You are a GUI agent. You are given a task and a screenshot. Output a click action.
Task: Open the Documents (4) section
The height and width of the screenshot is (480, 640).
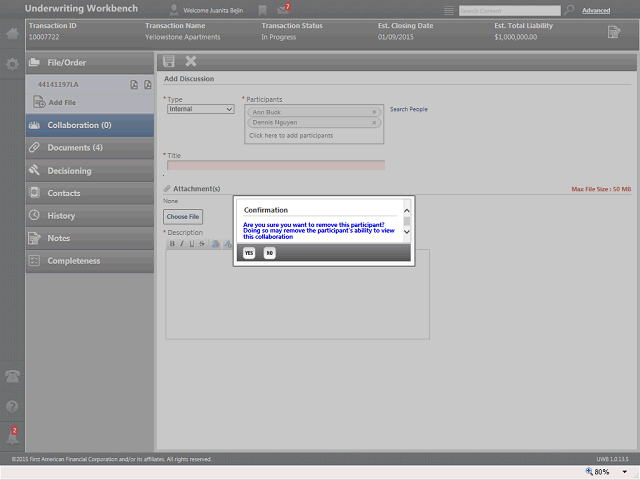tap(90, 147)
